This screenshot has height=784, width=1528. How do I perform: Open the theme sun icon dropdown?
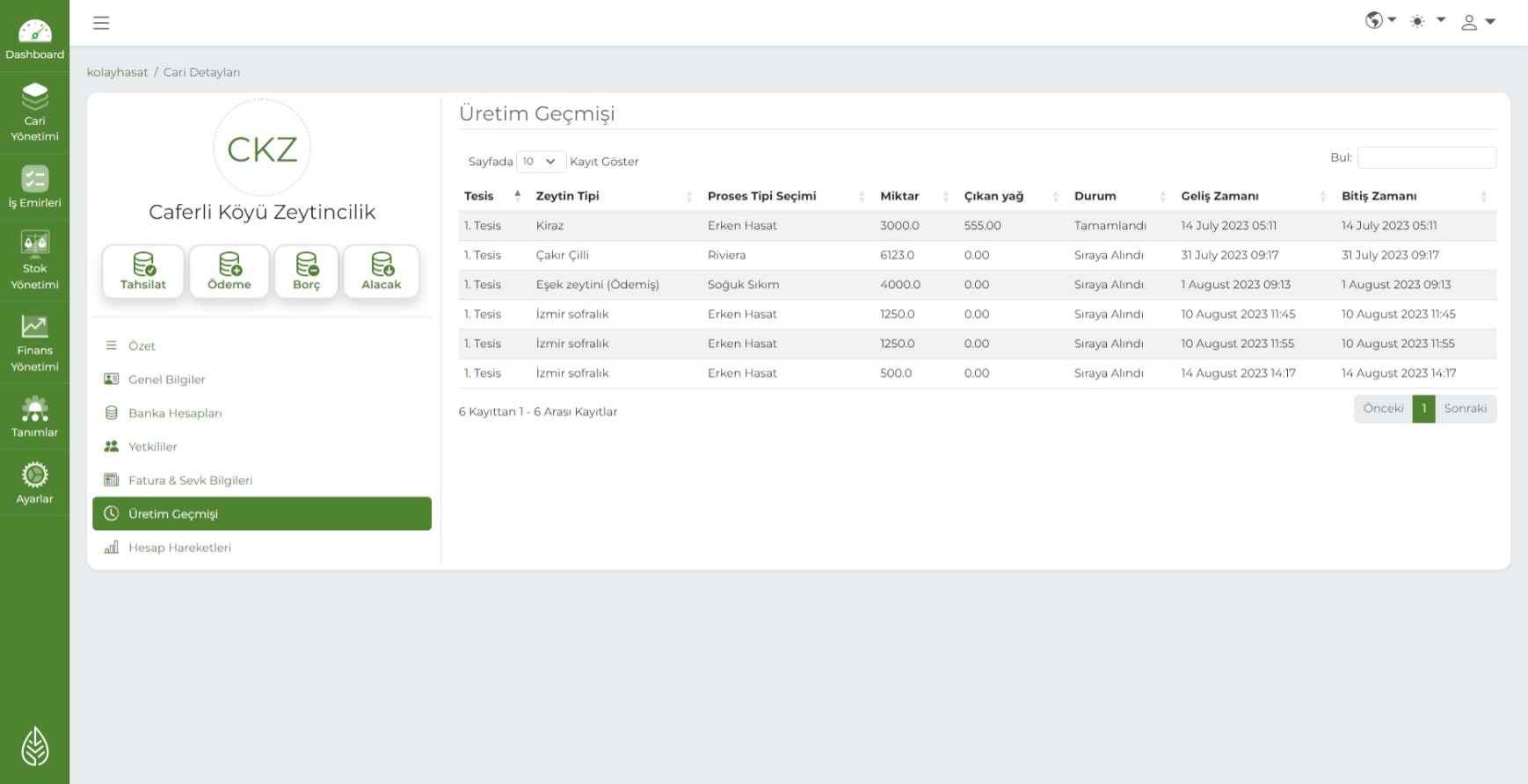click(x=1428, y=20)
